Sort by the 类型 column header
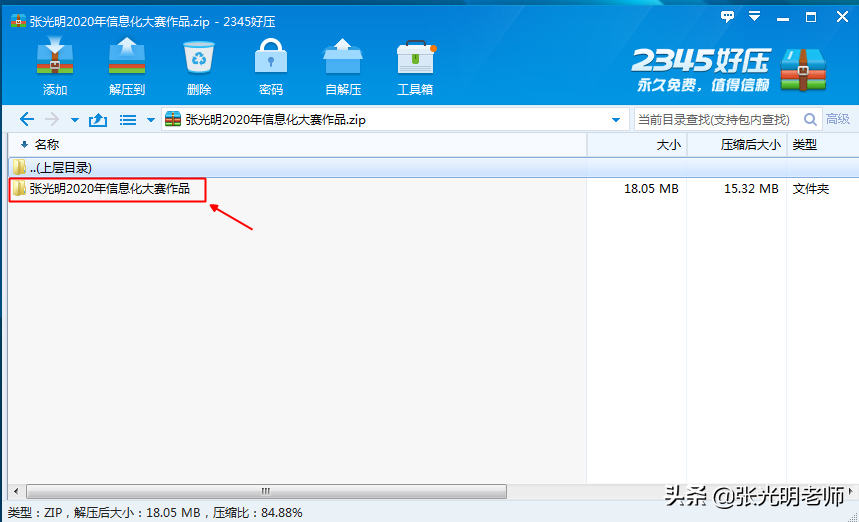The height and width of the screenshot is (522, 859). click(823, 145)
